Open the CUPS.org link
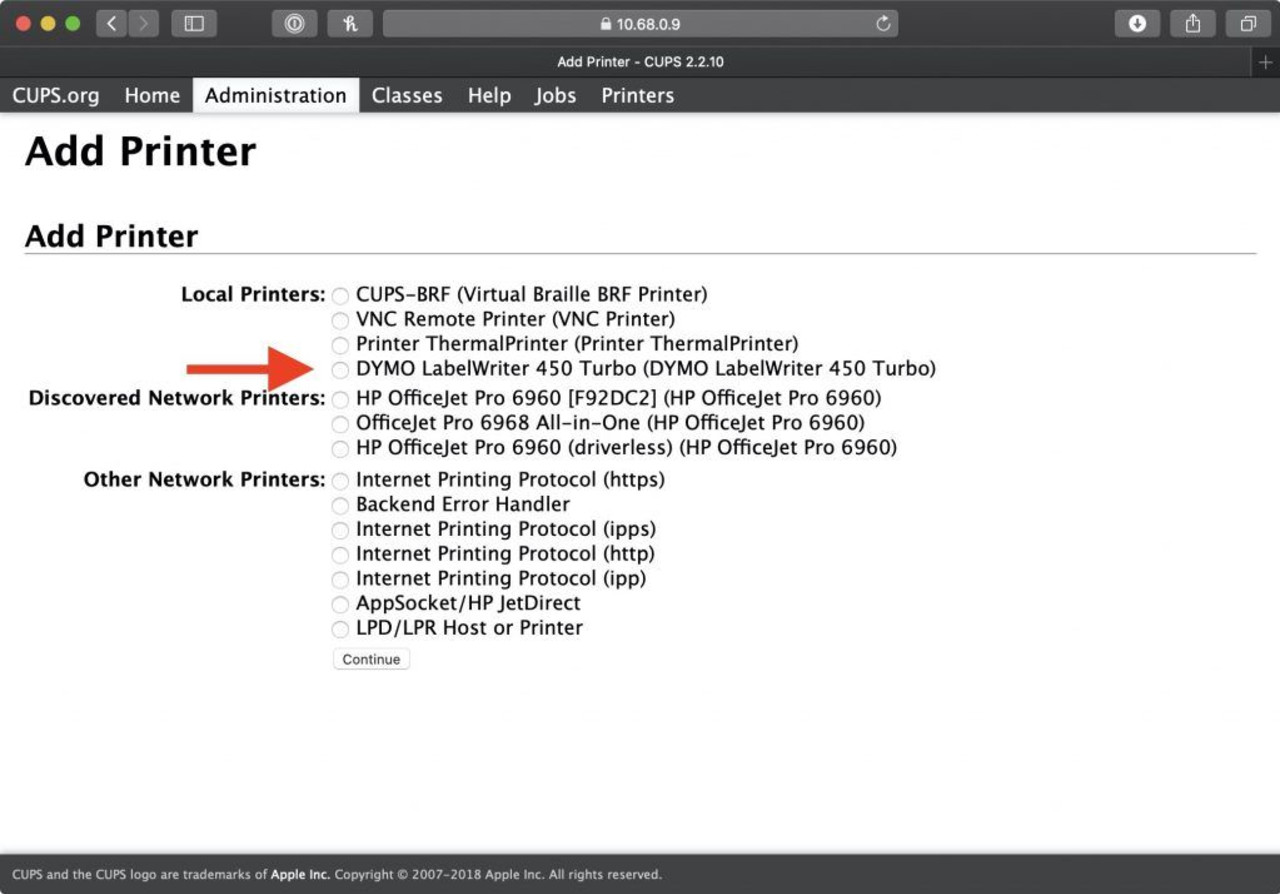This screenshot has width=1280, height=894. tap(56, 96)
